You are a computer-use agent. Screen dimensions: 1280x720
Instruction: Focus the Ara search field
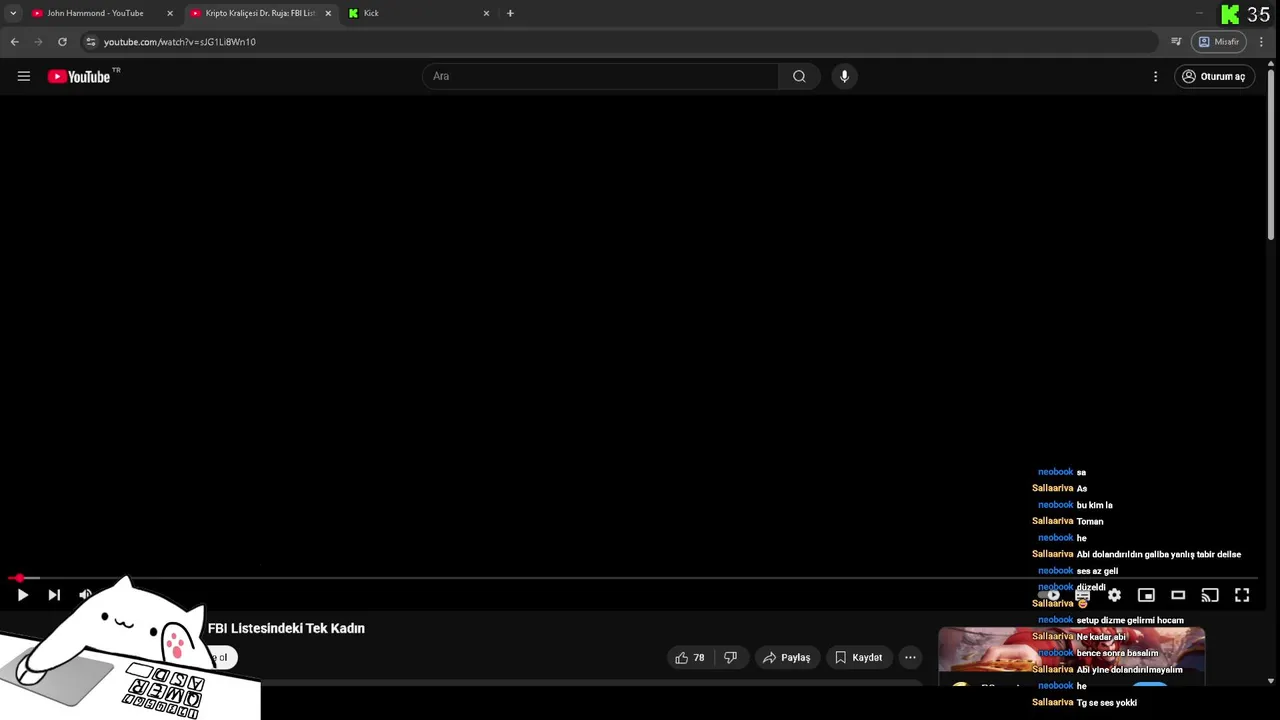pos(600,76)
